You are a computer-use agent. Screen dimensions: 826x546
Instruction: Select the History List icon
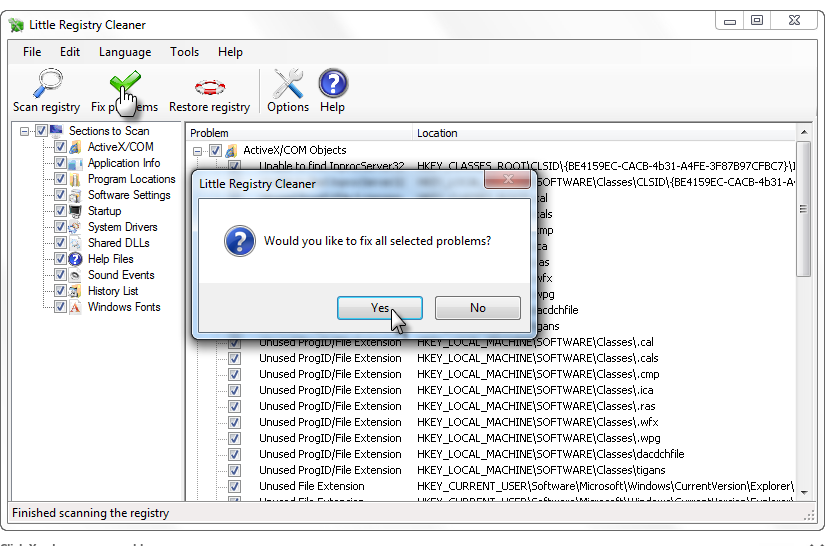click(75, 291)
